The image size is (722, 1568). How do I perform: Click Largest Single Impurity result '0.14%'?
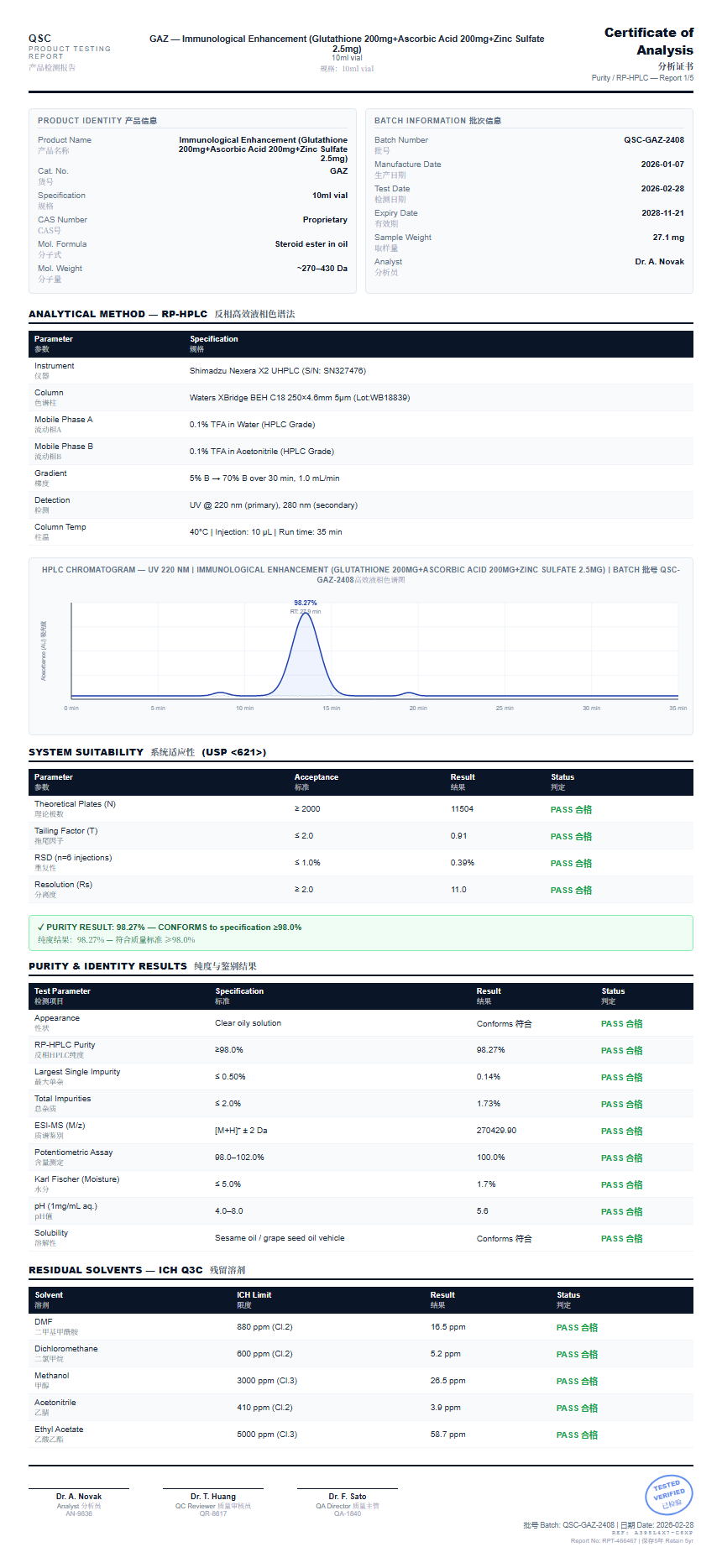tap(489, 1077)
